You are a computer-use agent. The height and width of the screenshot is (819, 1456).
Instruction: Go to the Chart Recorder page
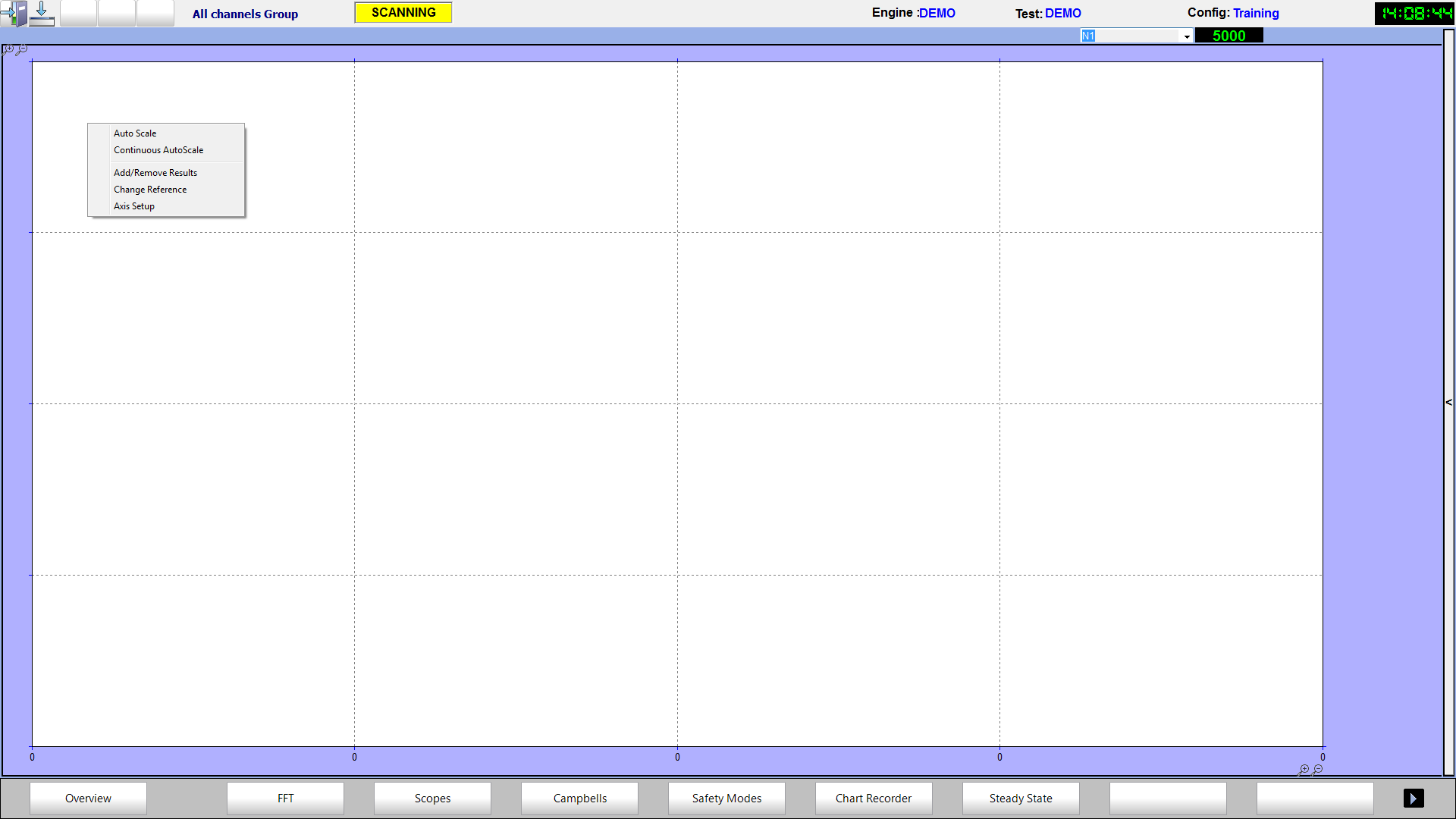(x=874, y=799)
